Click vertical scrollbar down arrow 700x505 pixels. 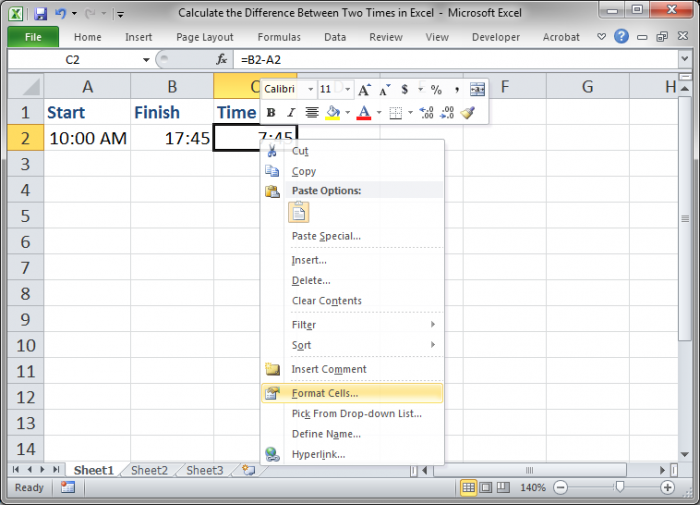(x=685, y=455)
